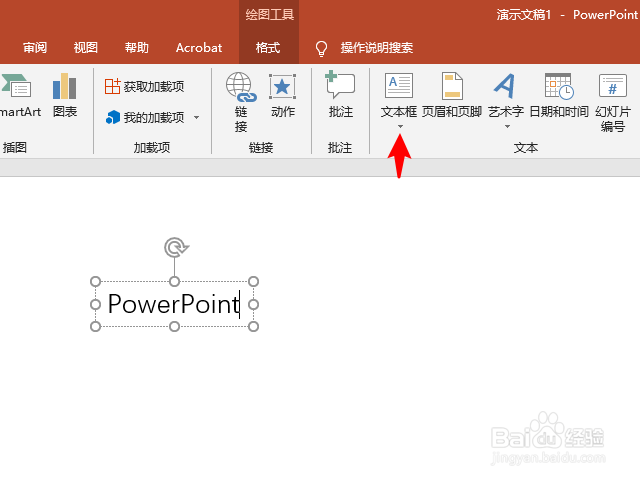Expand the 文本框 dropdown arrow
Screen dimensions: 640x480
point(400,127)
